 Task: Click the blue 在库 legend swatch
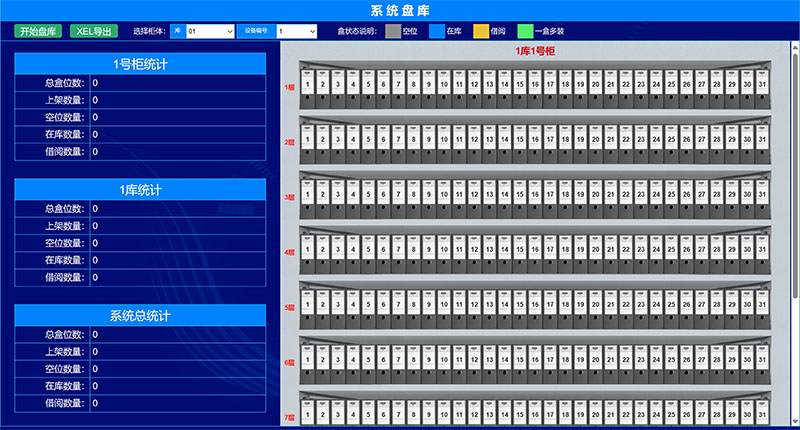pyautogui.click(x=436, y=31)
